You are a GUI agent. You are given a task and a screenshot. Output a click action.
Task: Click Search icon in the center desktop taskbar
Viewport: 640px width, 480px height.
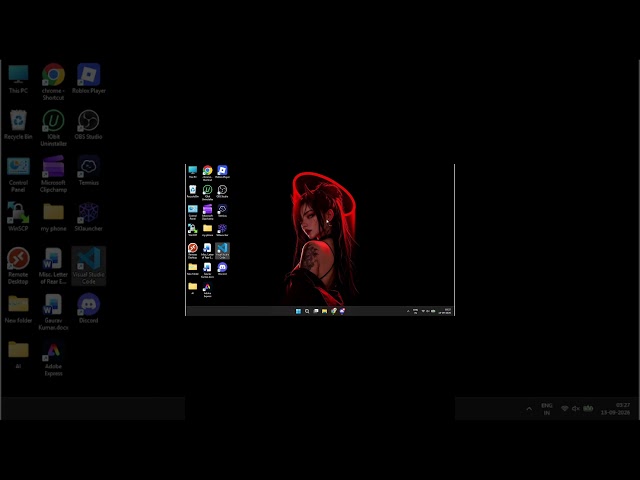coord(307,311)
